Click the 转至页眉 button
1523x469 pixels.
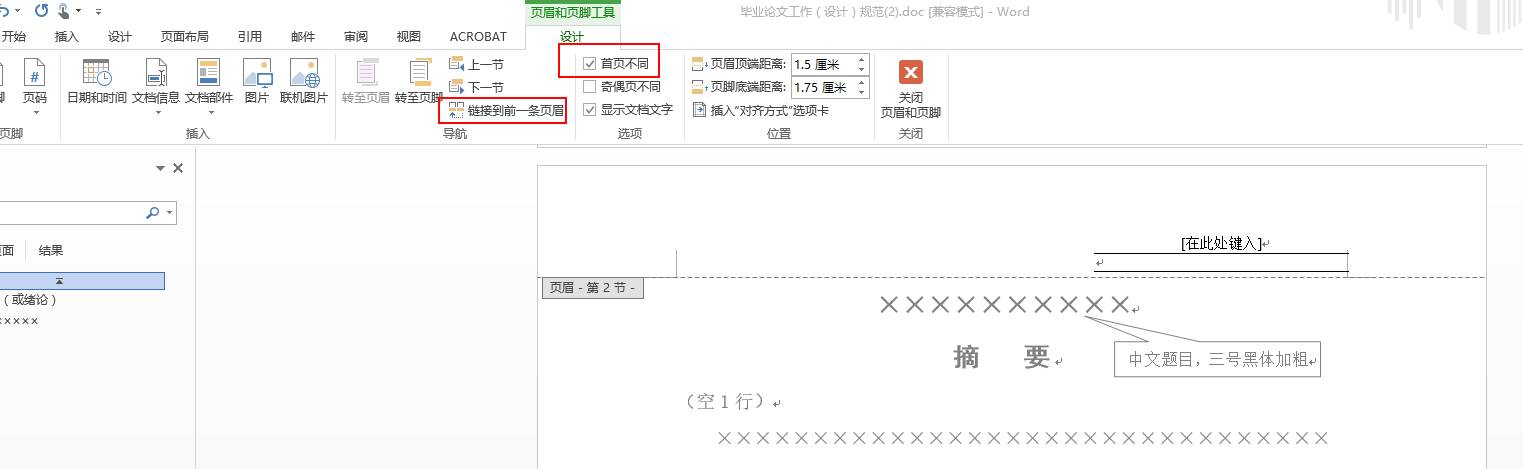click(x=366, y=83)
